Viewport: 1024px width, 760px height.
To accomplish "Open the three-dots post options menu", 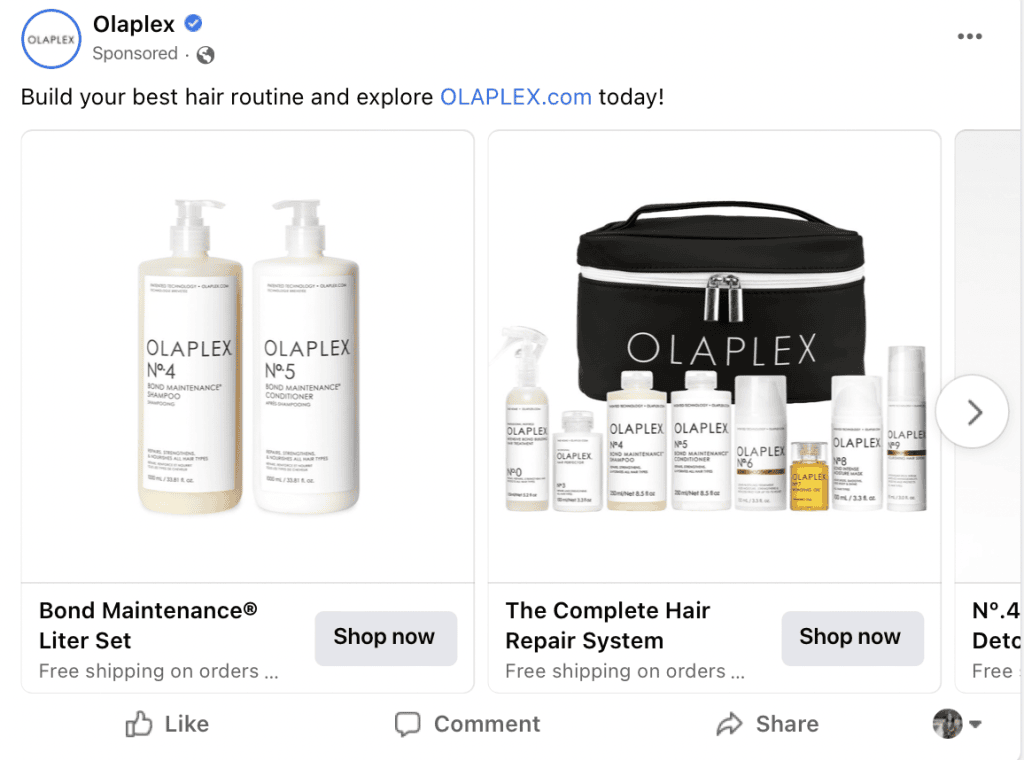I will click(x=969, y=37).
